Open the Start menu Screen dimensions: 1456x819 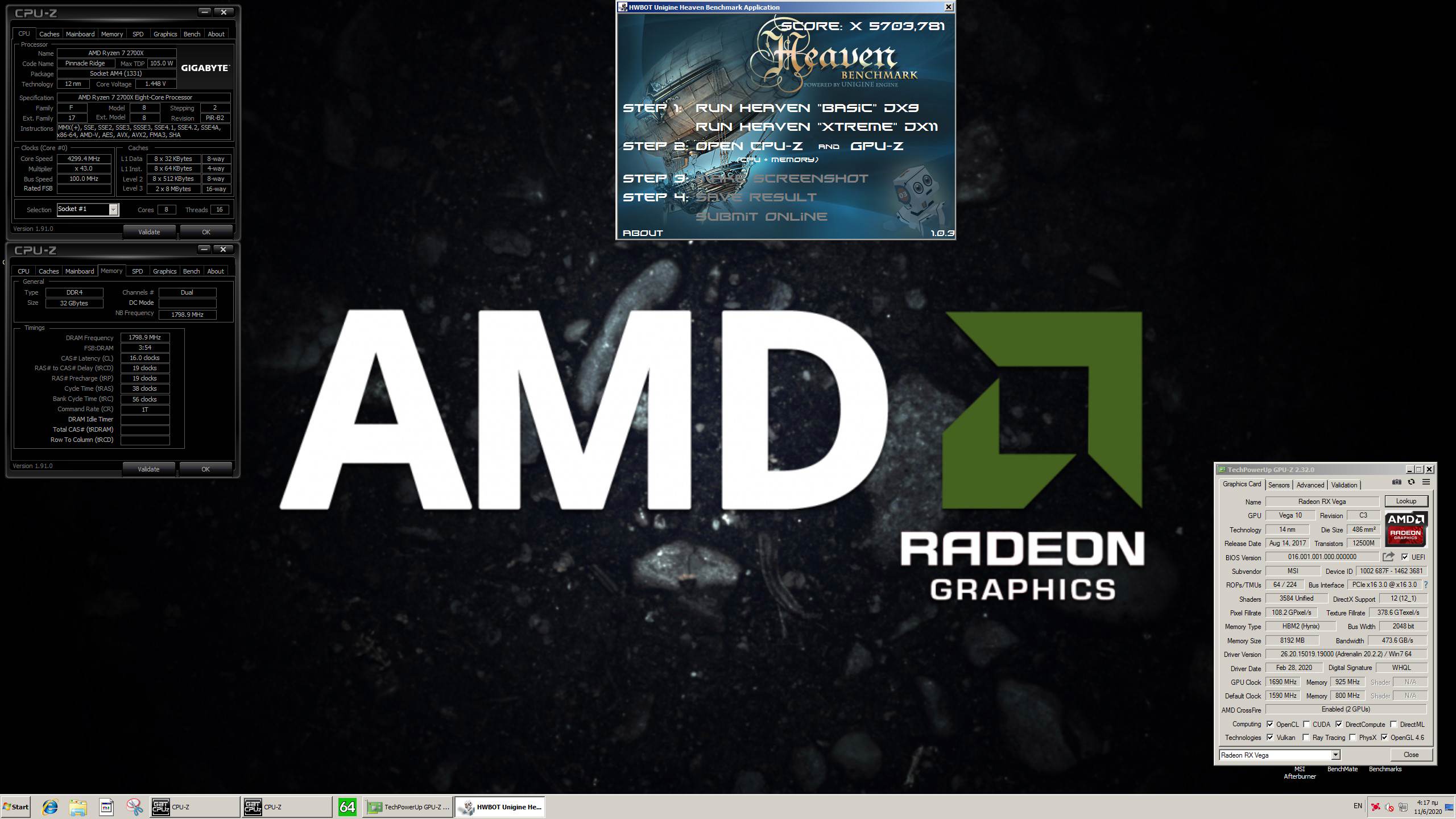click(x=16, y=806)
